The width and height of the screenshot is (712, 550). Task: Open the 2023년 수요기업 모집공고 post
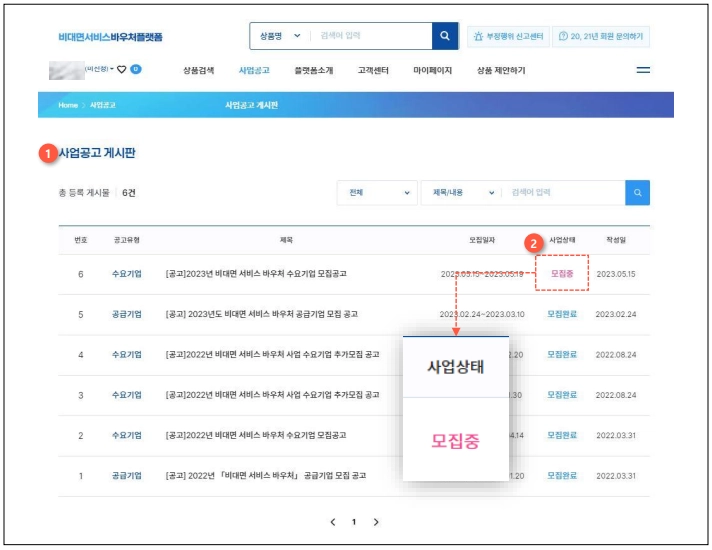pos(256,273)
